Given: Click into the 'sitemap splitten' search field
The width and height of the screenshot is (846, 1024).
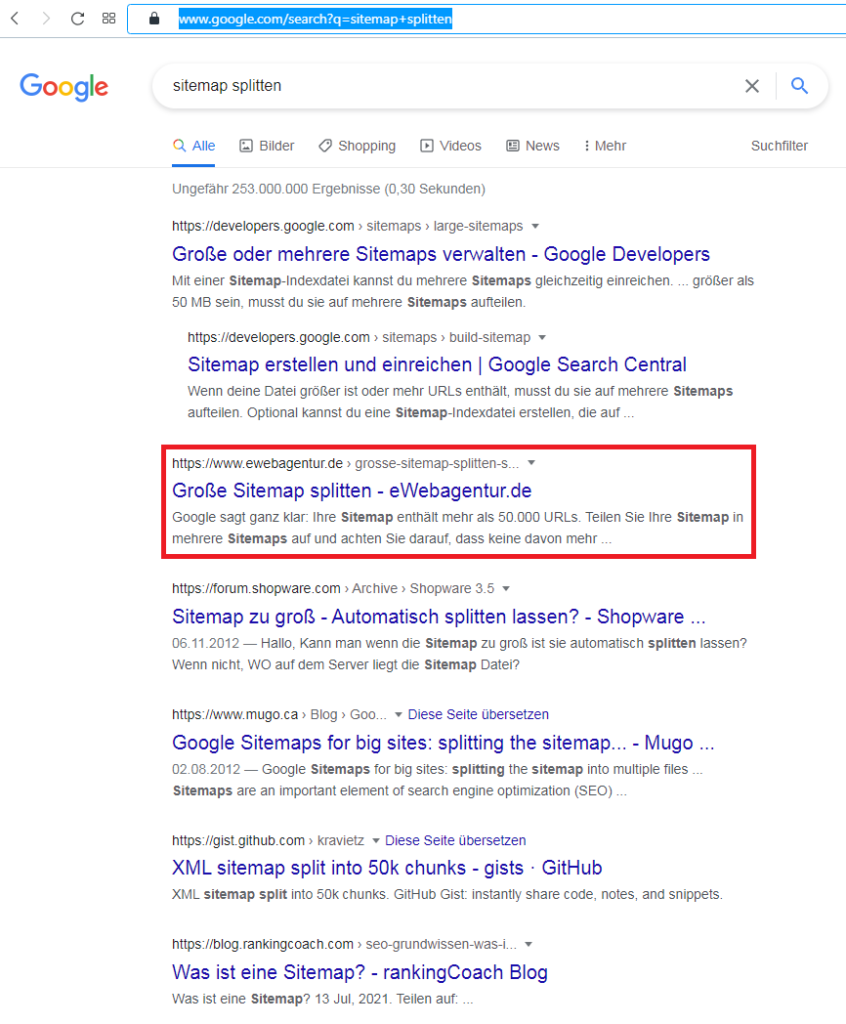Looking at the screenshot, I should [x=444, y=86].
